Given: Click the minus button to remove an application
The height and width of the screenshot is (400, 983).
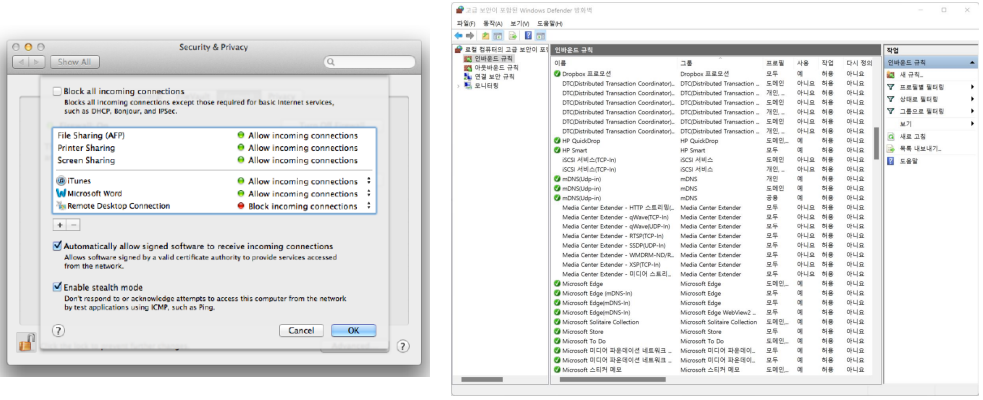Looking at the screenshot, I should (x=73, y=224).
